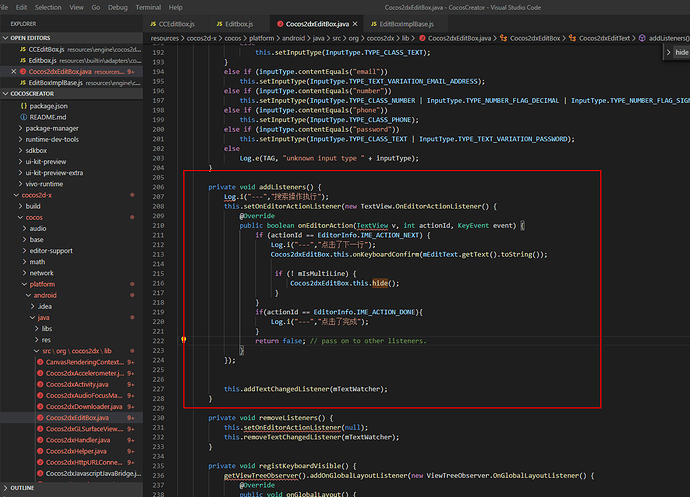Open the Terminal menu
Screen dimensions: 690x497
(148, 7)
